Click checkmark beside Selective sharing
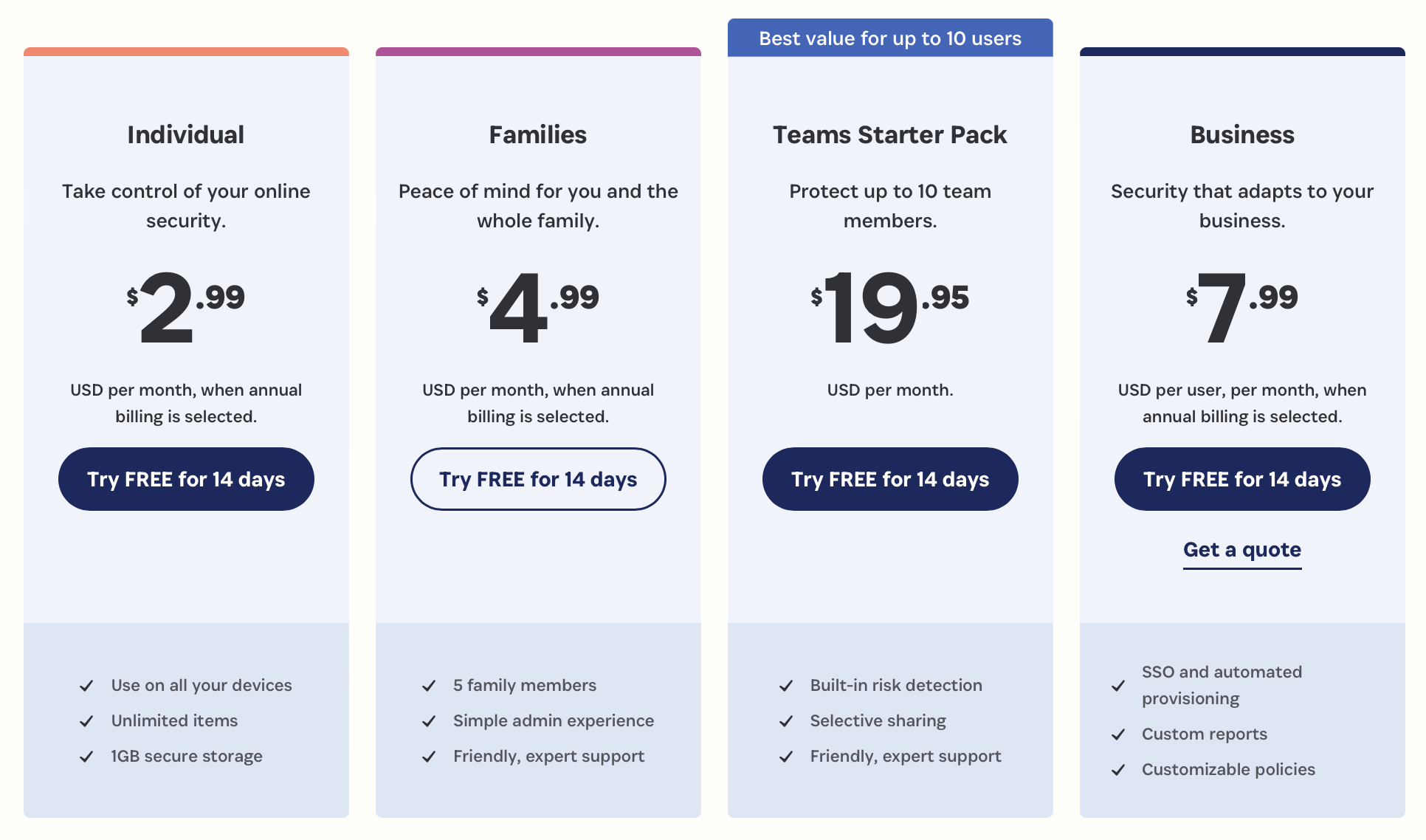The height and width of the screenshot is (840, 1426). [x=786, y=721]
